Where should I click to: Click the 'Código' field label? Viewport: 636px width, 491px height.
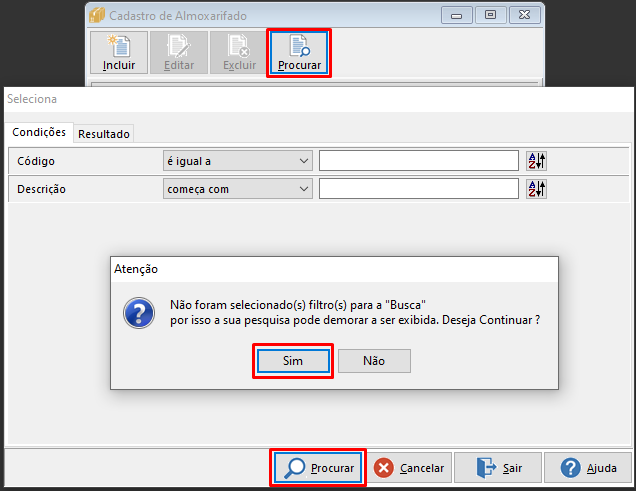pos(36,161)
